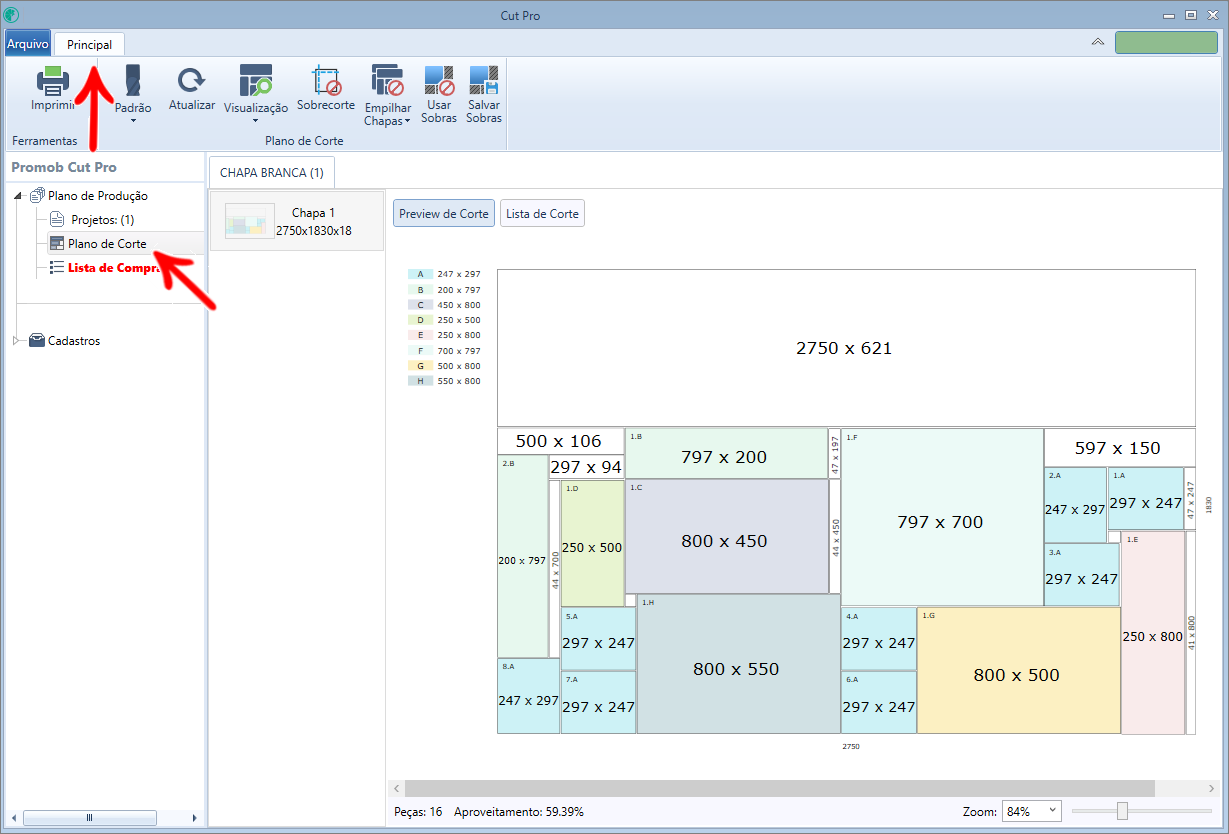Select the 797 x 200 piece 1.B
This screenshot has height=834, width=1229.
coord(726,453)
